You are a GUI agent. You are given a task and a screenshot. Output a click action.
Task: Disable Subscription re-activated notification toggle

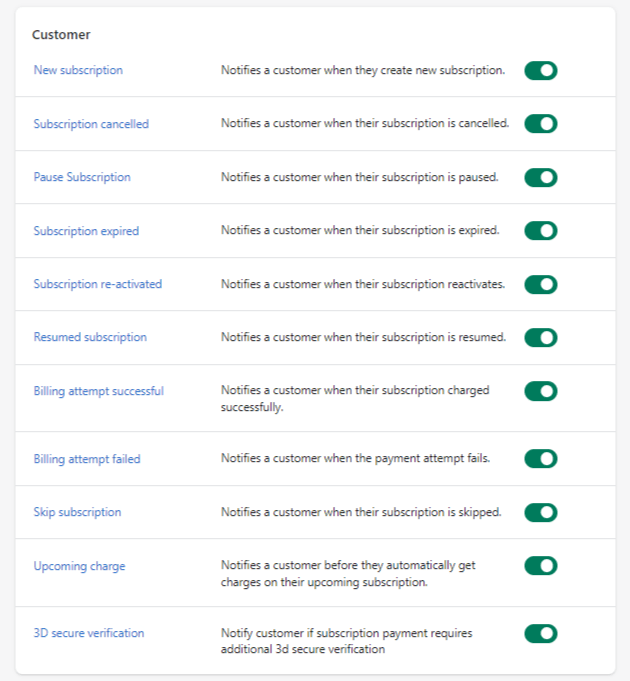[540, 284]
